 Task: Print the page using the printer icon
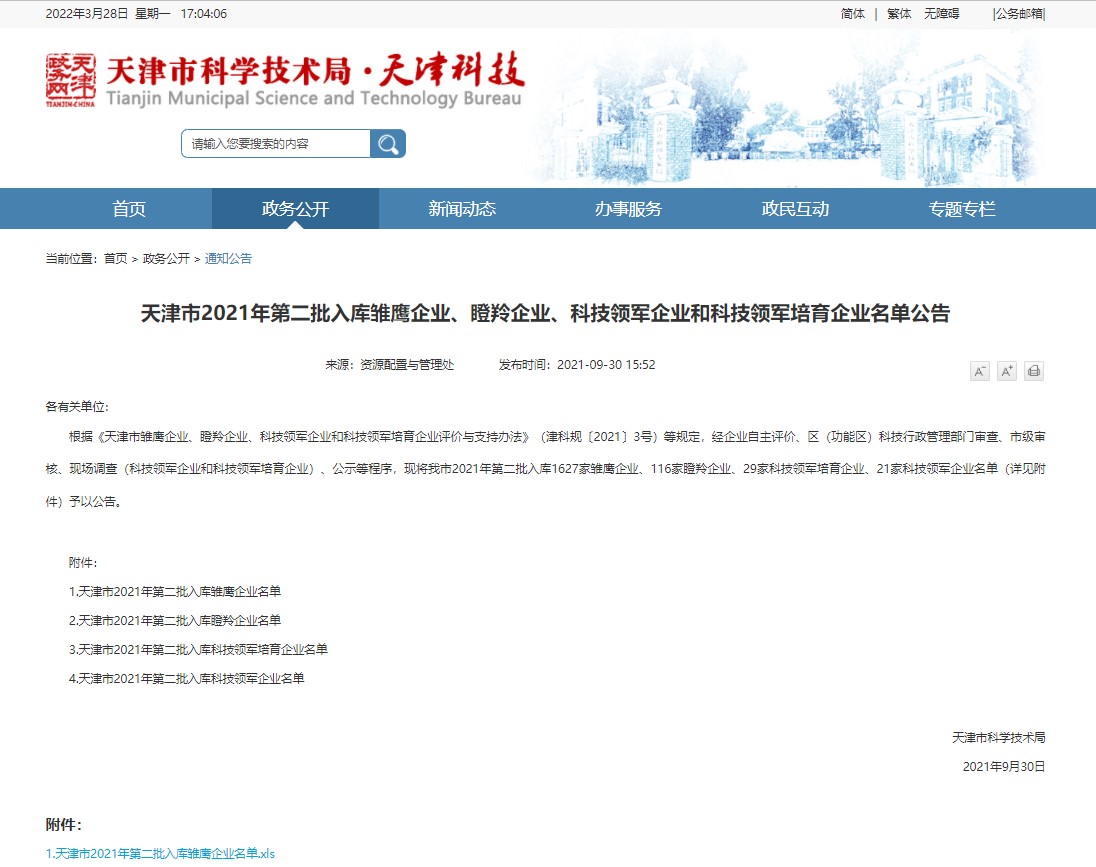tap(1034, 371)
